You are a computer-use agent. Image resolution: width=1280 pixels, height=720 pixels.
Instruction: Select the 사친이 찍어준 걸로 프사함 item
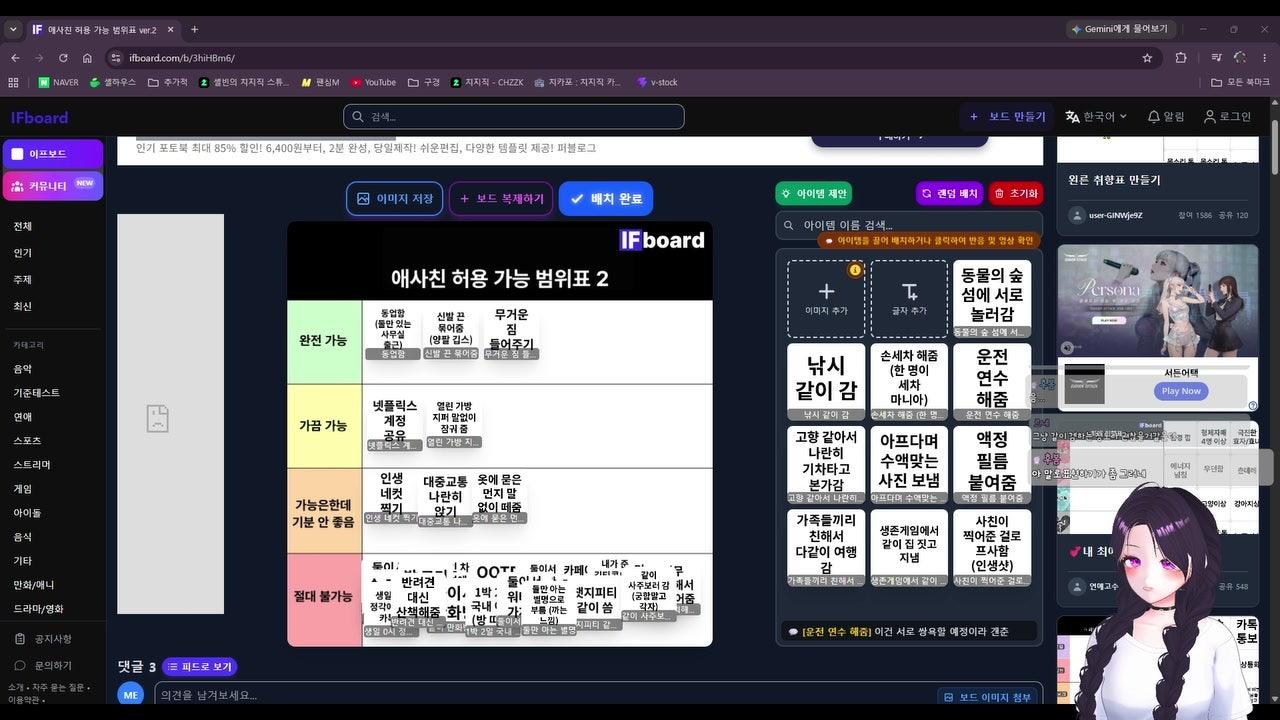click(992, 548)
